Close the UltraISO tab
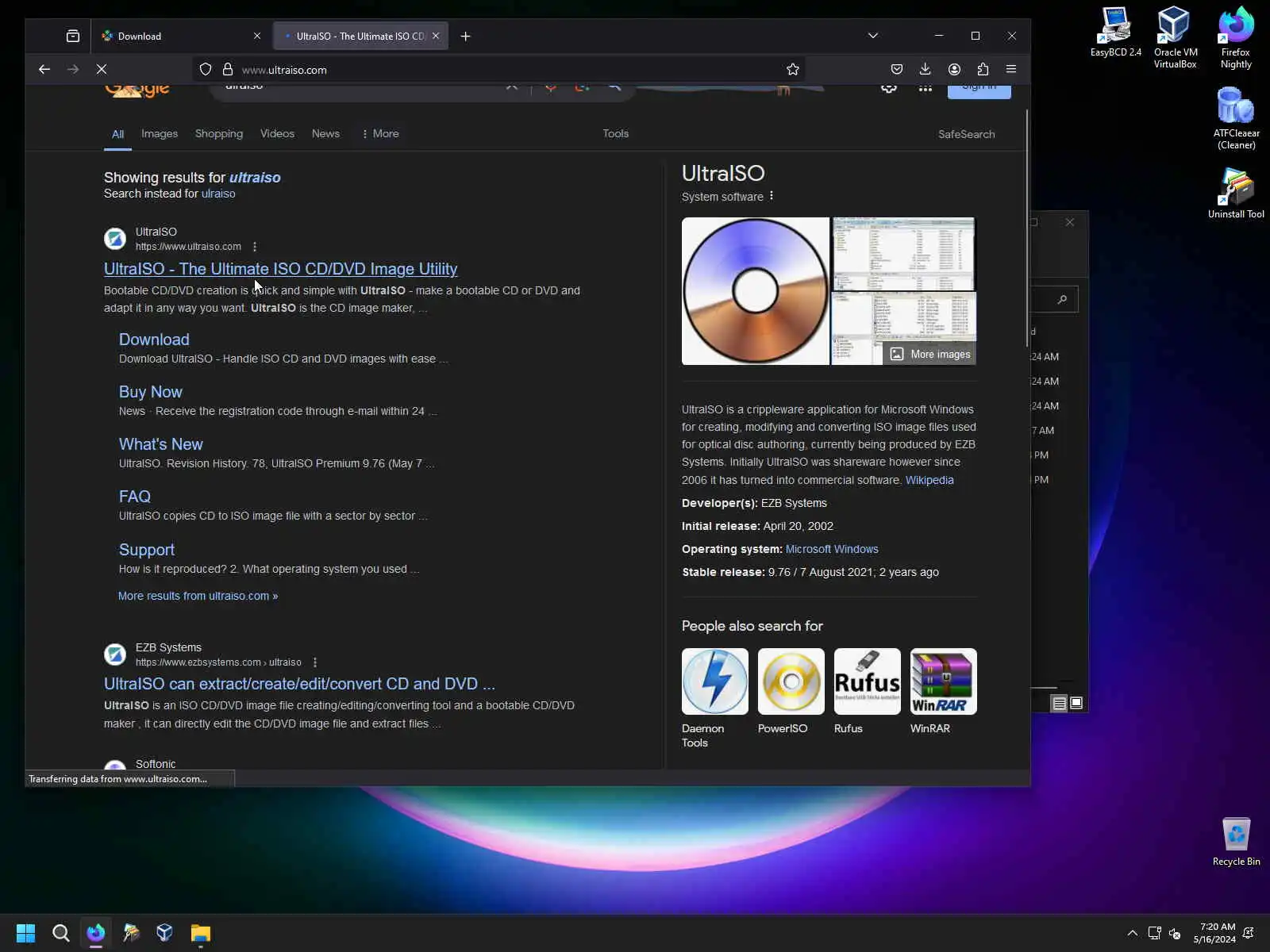1270x952 pixels. (436, 36)
